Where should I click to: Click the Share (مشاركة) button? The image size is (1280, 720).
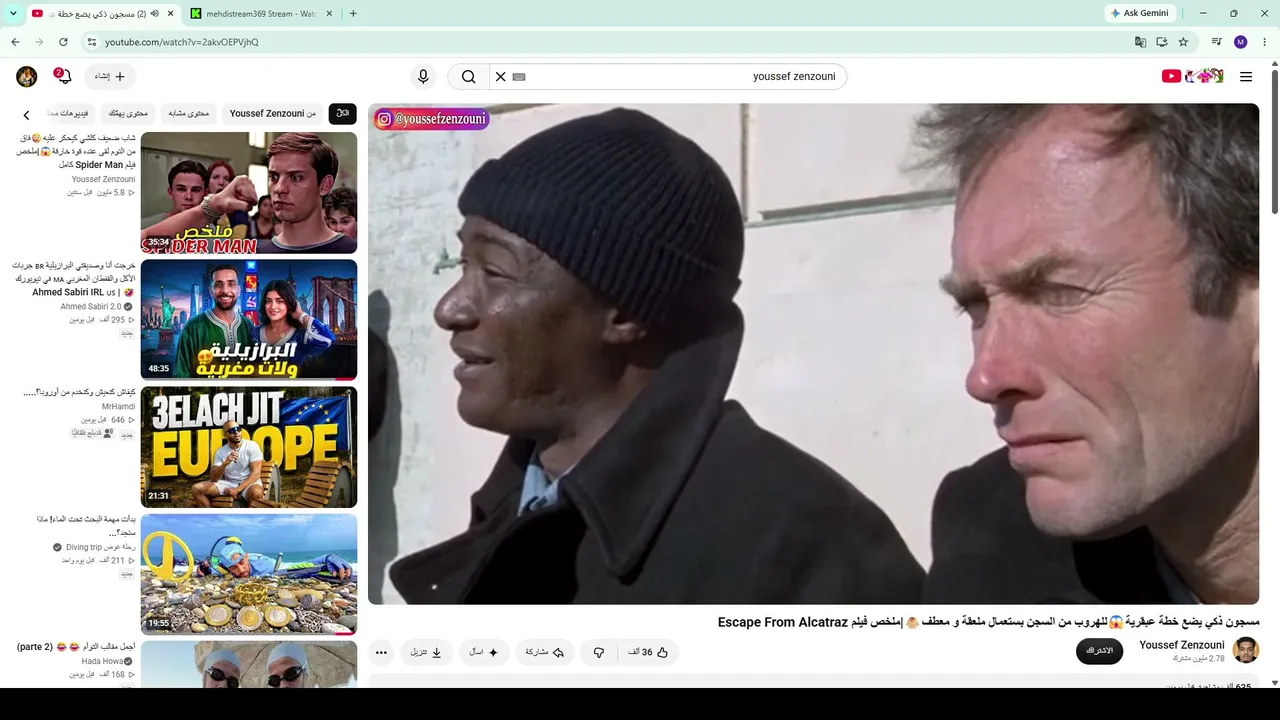pyautogui.click(x=544, y=652)
